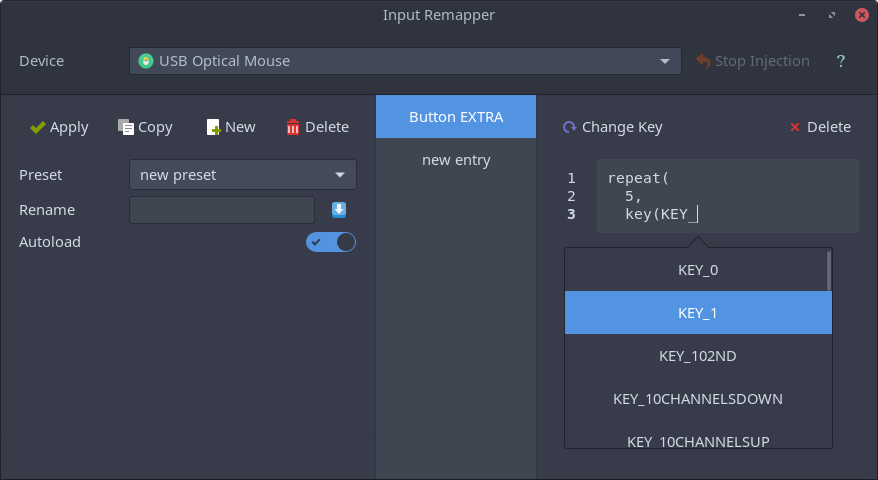Click the red trash Delete preset icon
This screenshot has height=480, width=878.
(x=293, y=127)
